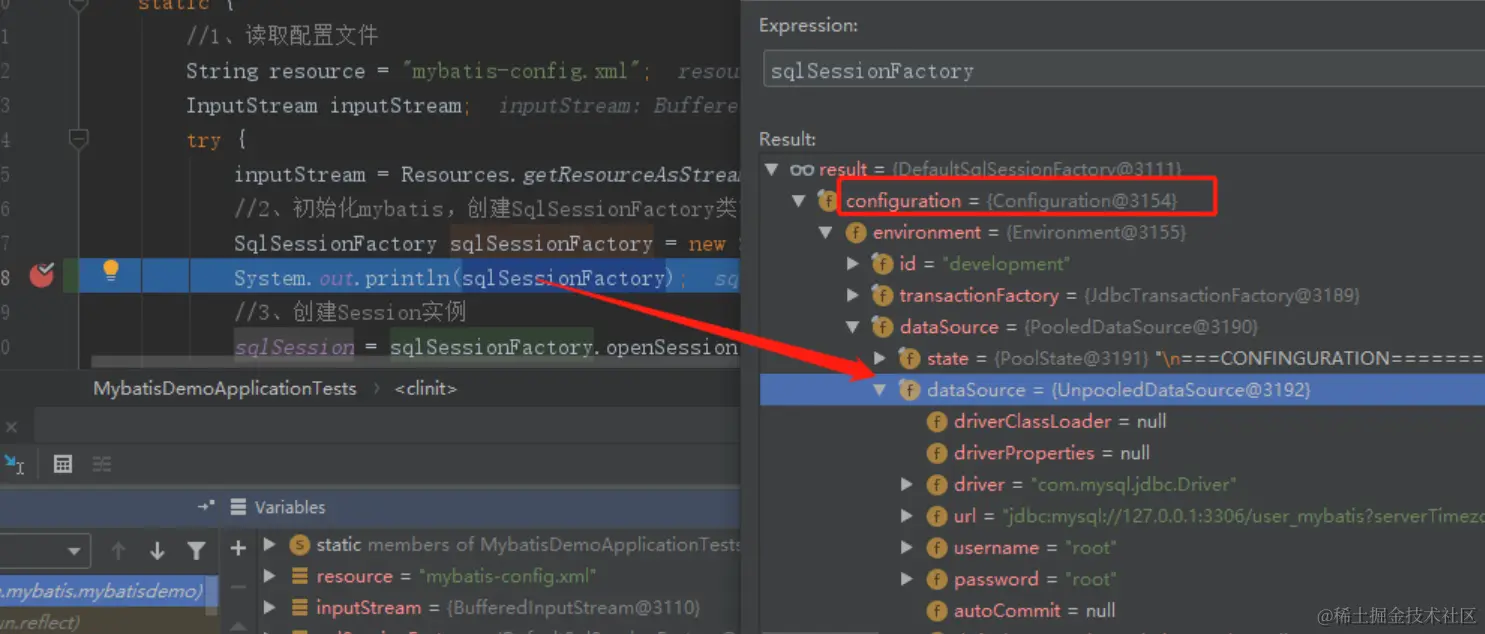
Task: Expand the password field node
Action: click(906, 579)
